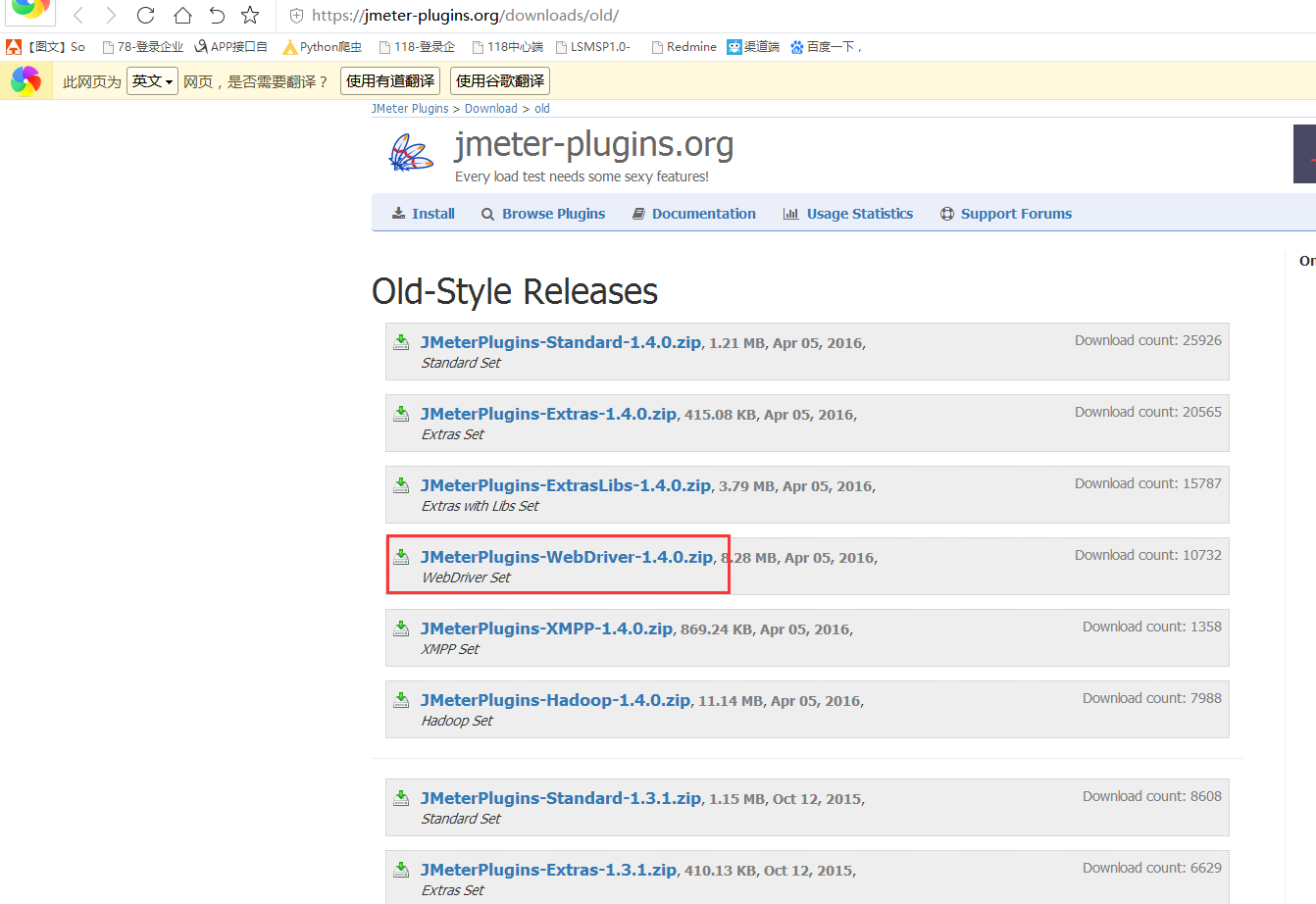The image size is (1316, 904).
Task: Click the "Extras with Libs Set" description
Action: (481, 506)
